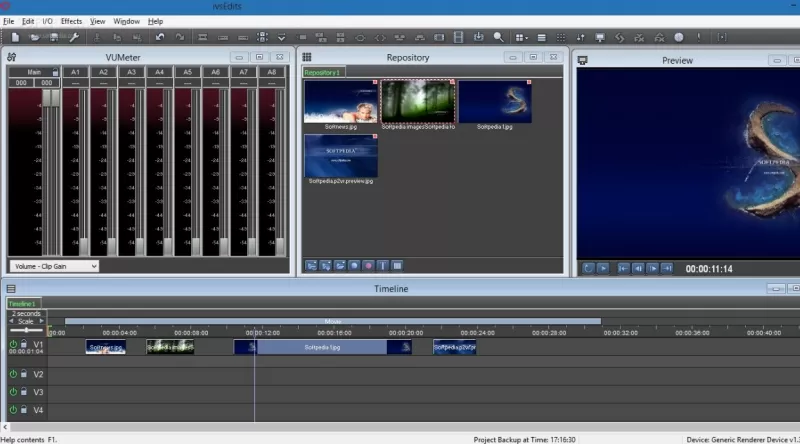Adjust the A1 channel volume fader
Screen dimensions: 800x444
pyautogui.click(x=82, y=245)
